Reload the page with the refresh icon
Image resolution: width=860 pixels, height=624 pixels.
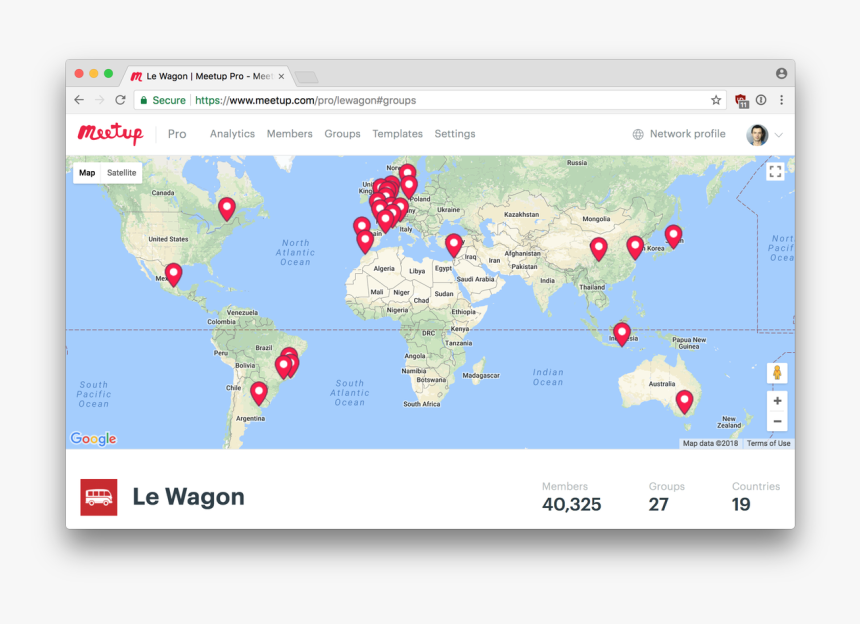pos(120,100)
